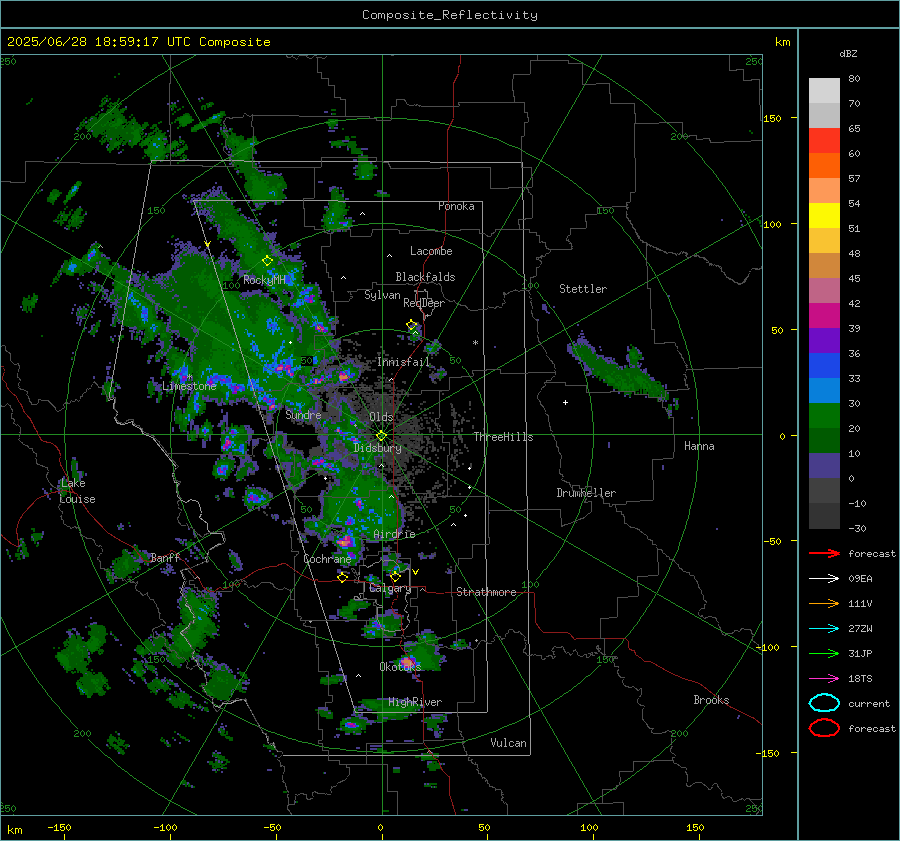Pick the red 60-65 dBZ swatch
900x841 pixels.
point(824,141)
